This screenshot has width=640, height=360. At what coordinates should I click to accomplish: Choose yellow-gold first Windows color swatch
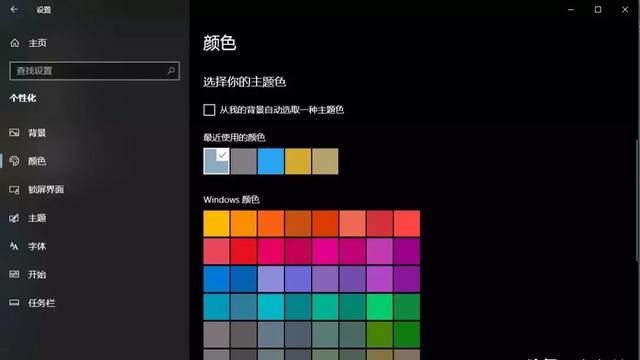216,224
